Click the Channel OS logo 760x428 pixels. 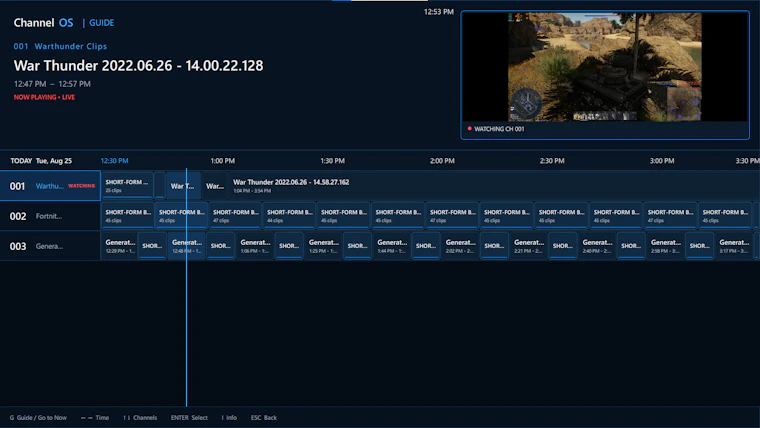[44, 23]
